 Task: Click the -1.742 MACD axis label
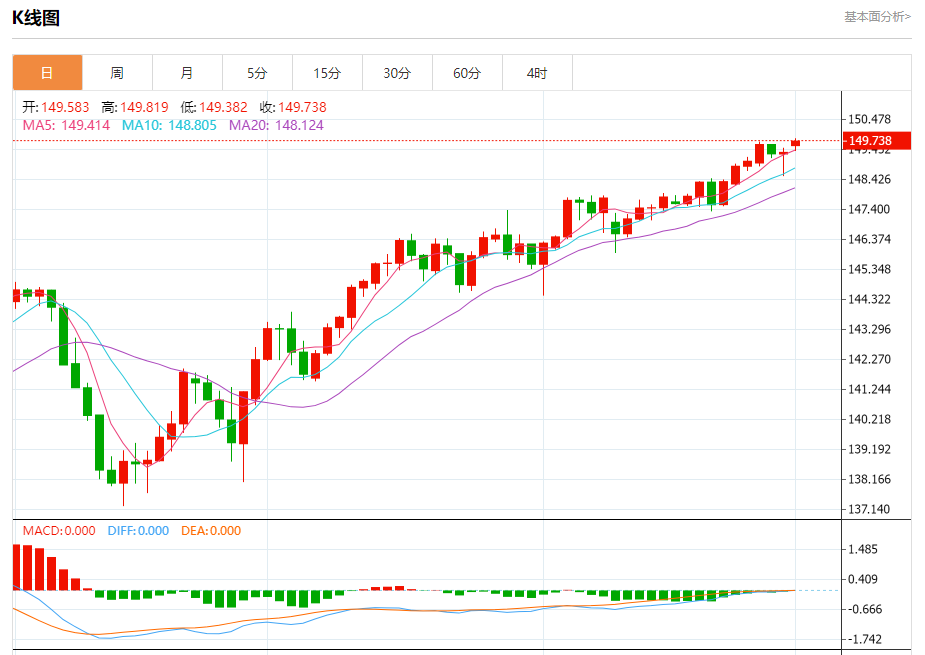[x=864, y=639]
